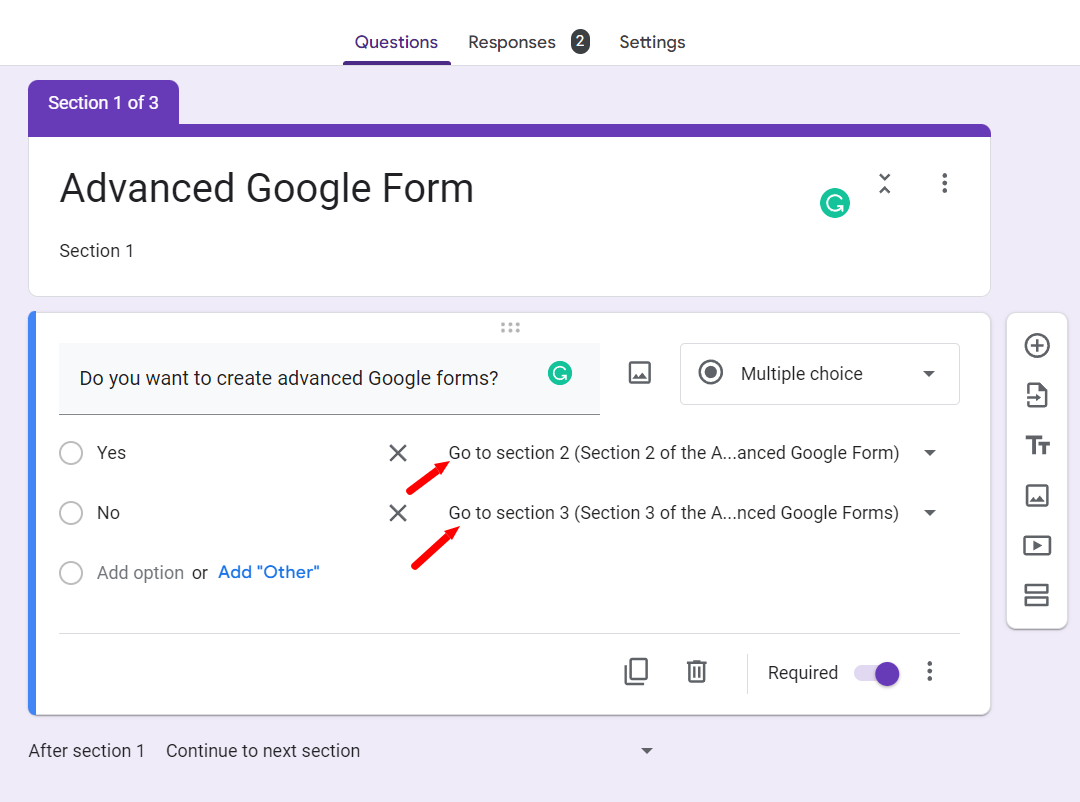
Task: Open question more options menu beside Required
Action: [929, 671]
